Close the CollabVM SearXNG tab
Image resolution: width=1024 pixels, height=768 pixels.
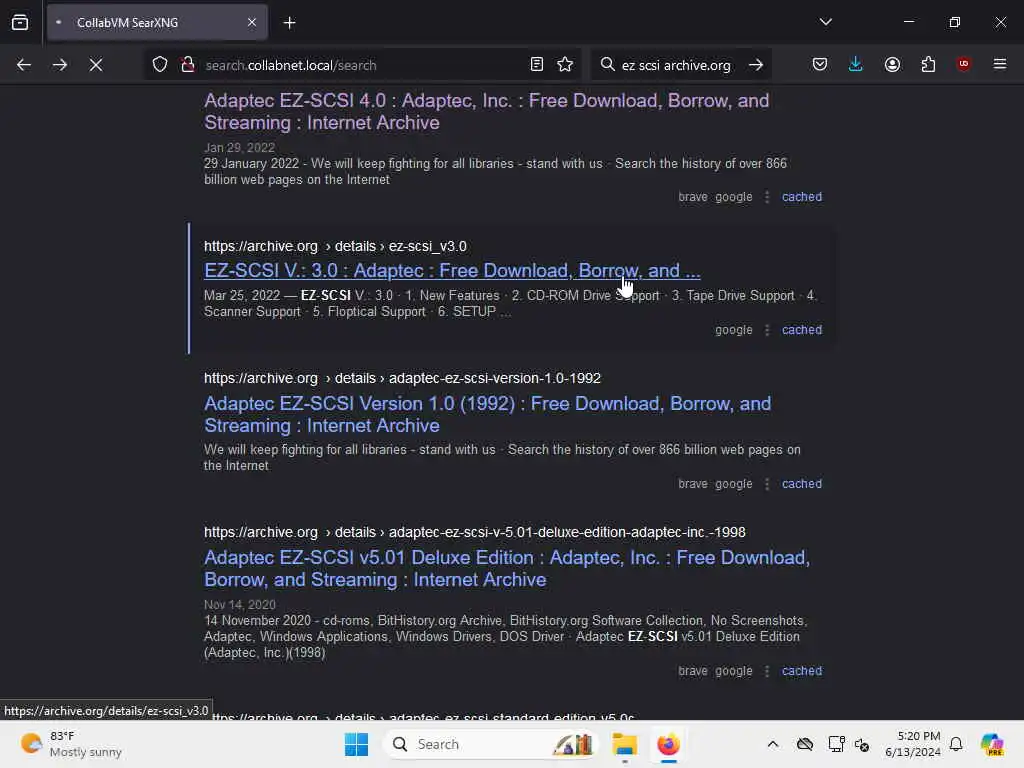pos(252,23)
